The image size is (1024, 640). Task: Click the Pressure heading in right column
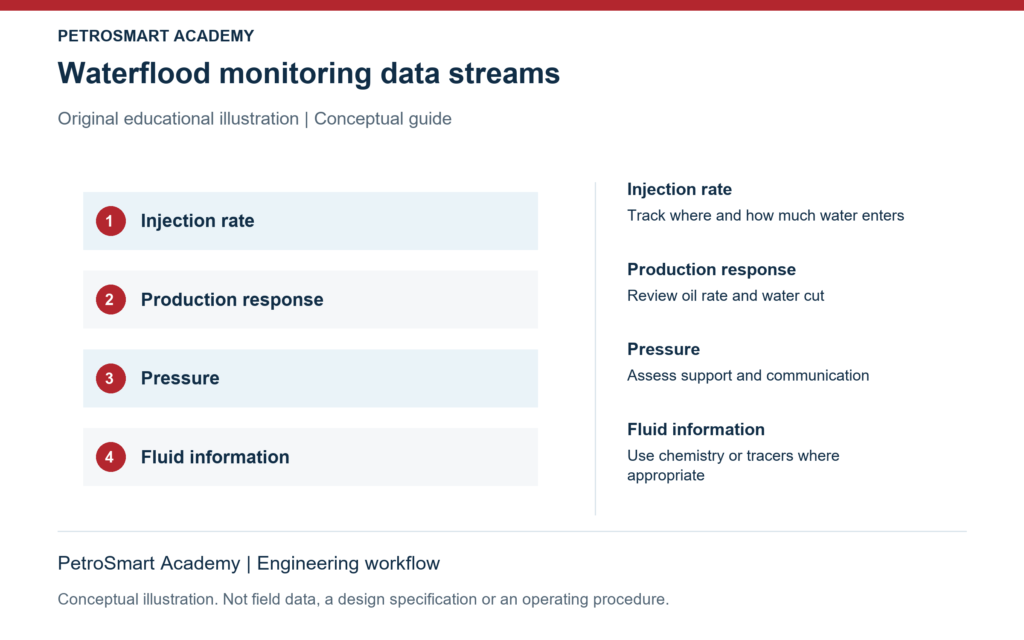664,349
